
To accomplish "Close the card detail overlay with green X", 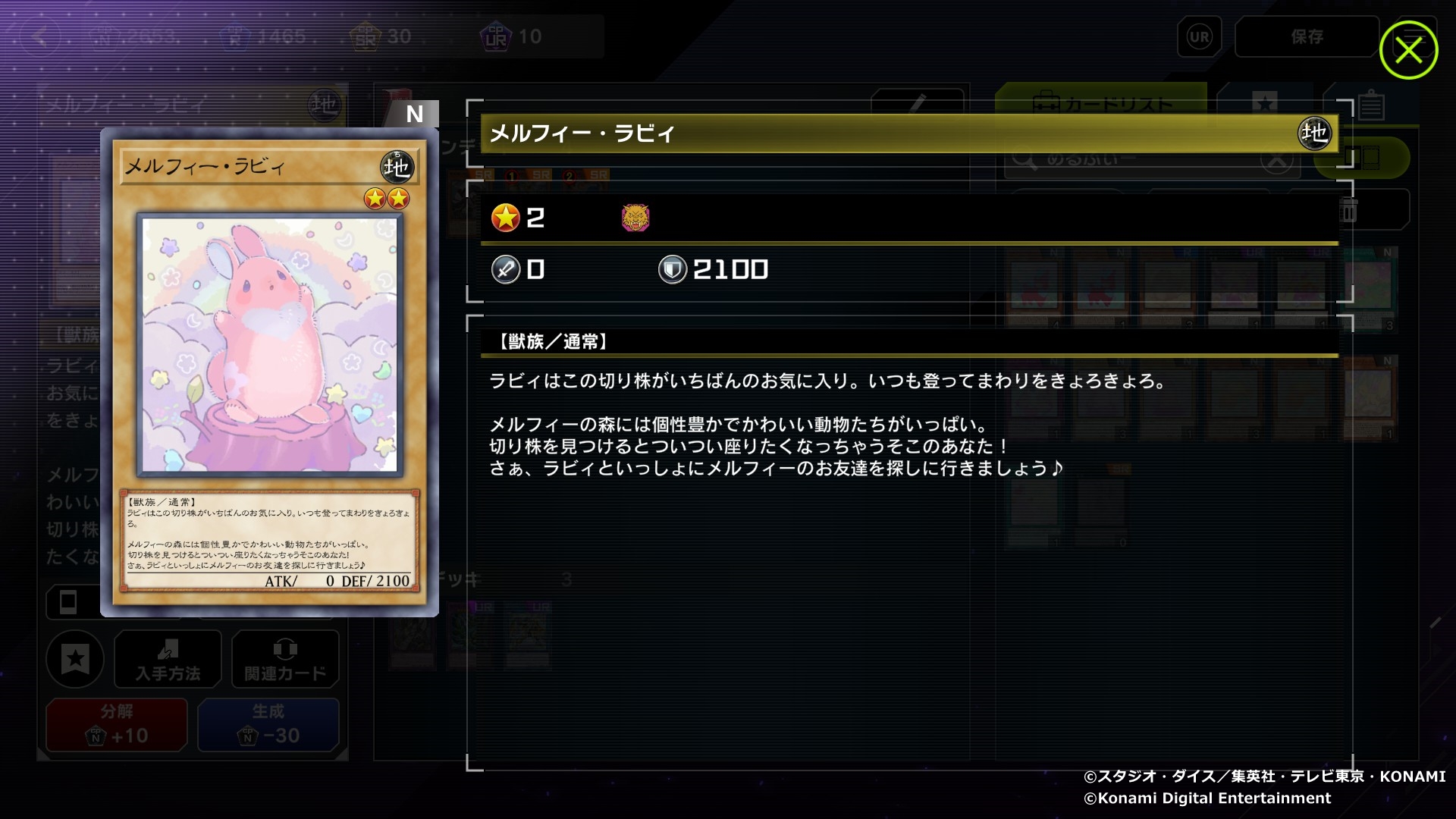I will [1408, 50].
